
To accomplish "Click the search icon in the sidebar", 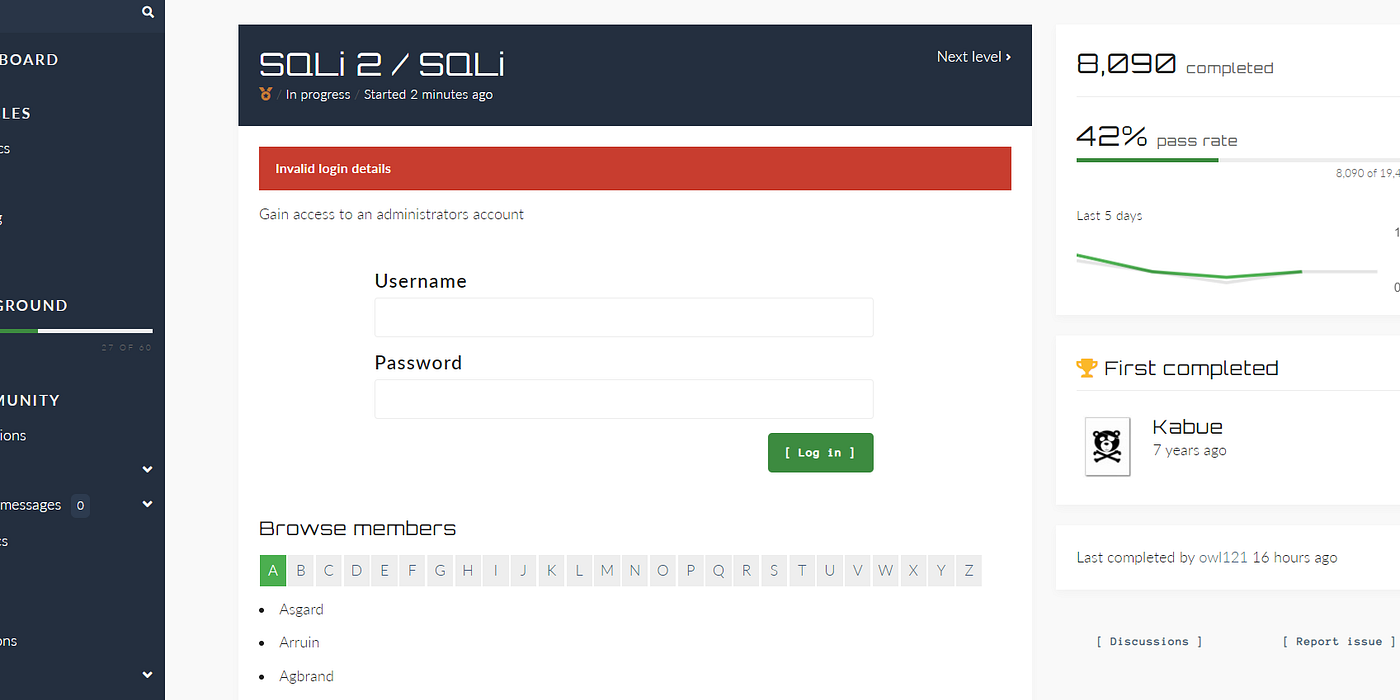I will [147, 12].
